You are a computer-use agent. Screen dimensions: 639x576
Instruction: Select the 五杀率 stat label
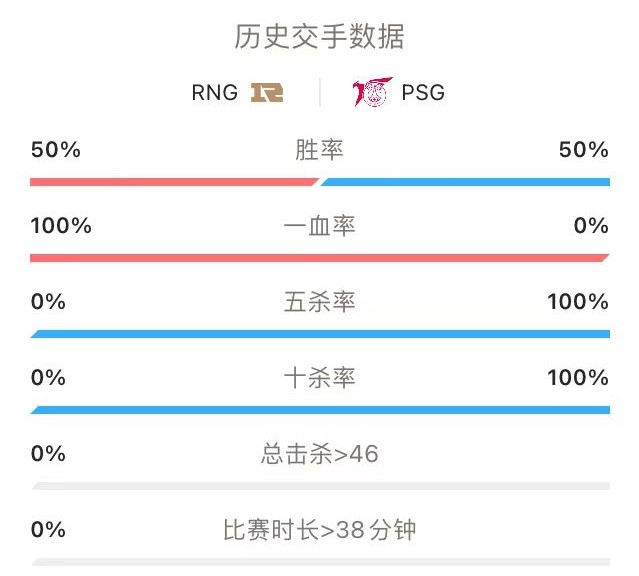pyautogui.click(x=320, y=302)
